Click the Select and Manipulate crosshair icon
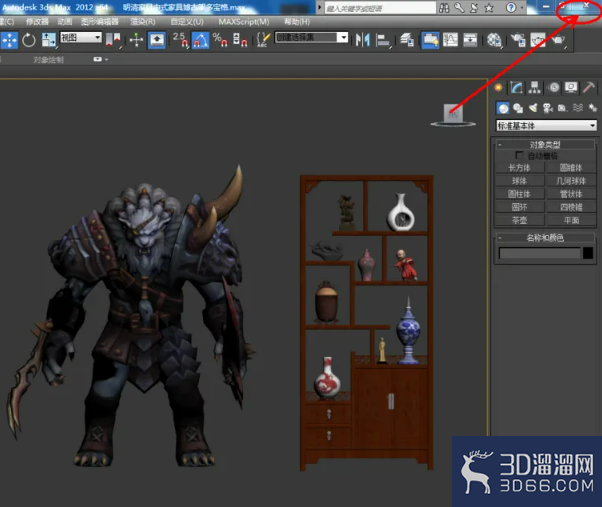 [x=136, y=40]
